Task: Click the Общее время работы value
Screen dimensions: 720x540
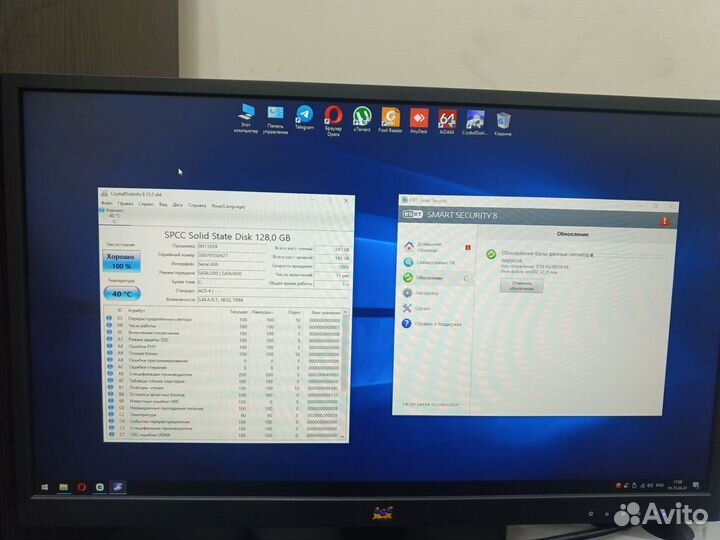Action: pyautogui.click(x=333, y=284)
